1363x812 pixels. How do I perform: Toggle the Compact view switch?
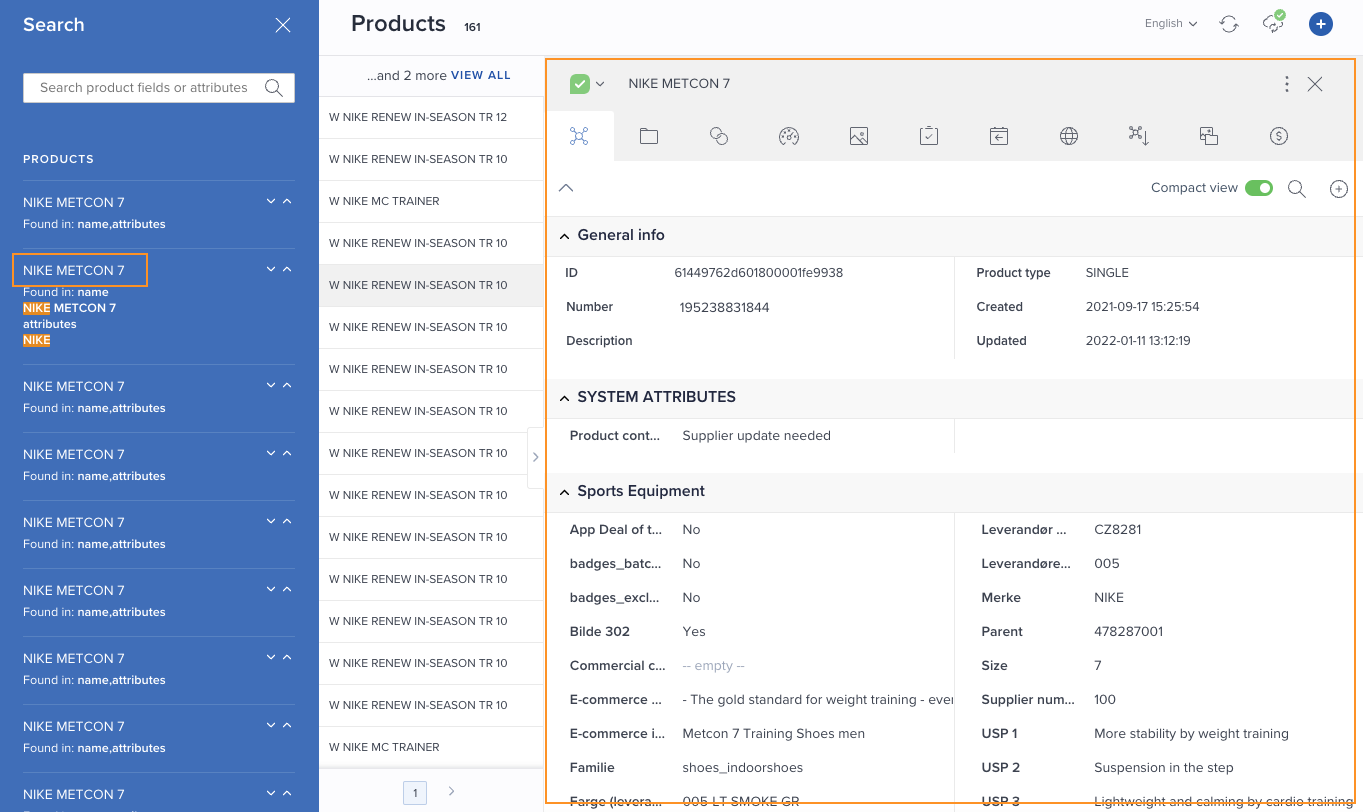[x=1259, y=188]
